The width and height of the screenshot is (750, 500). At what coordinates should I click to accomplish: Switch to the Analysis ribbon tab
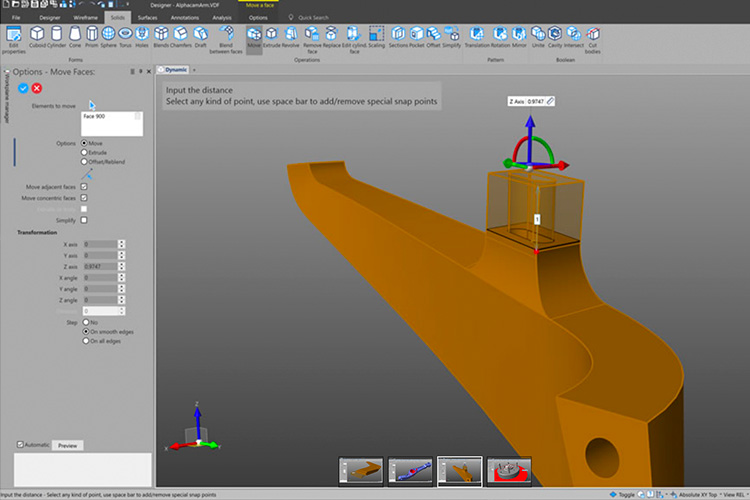pos(221,18)
